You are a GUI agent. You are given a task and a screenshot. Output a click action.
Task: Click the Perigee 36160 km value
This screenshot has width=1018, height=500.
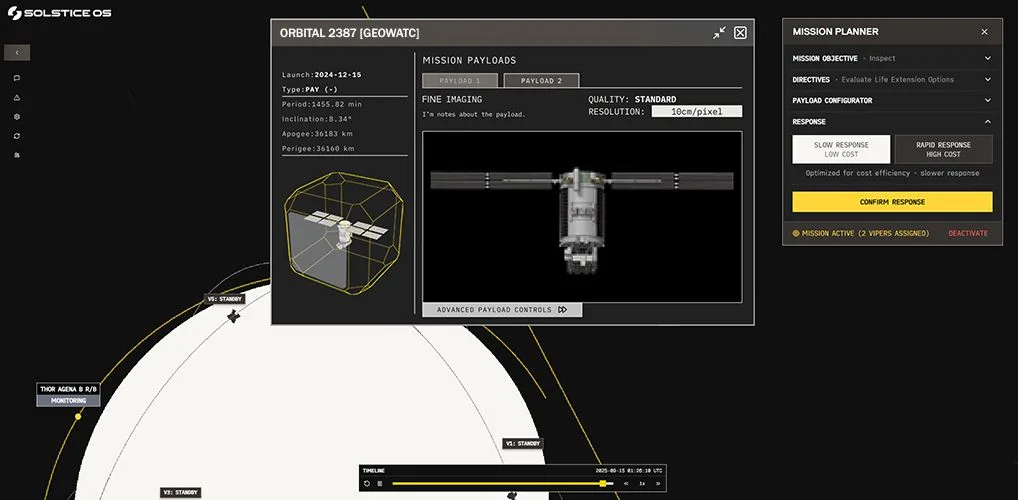[318, 149]
